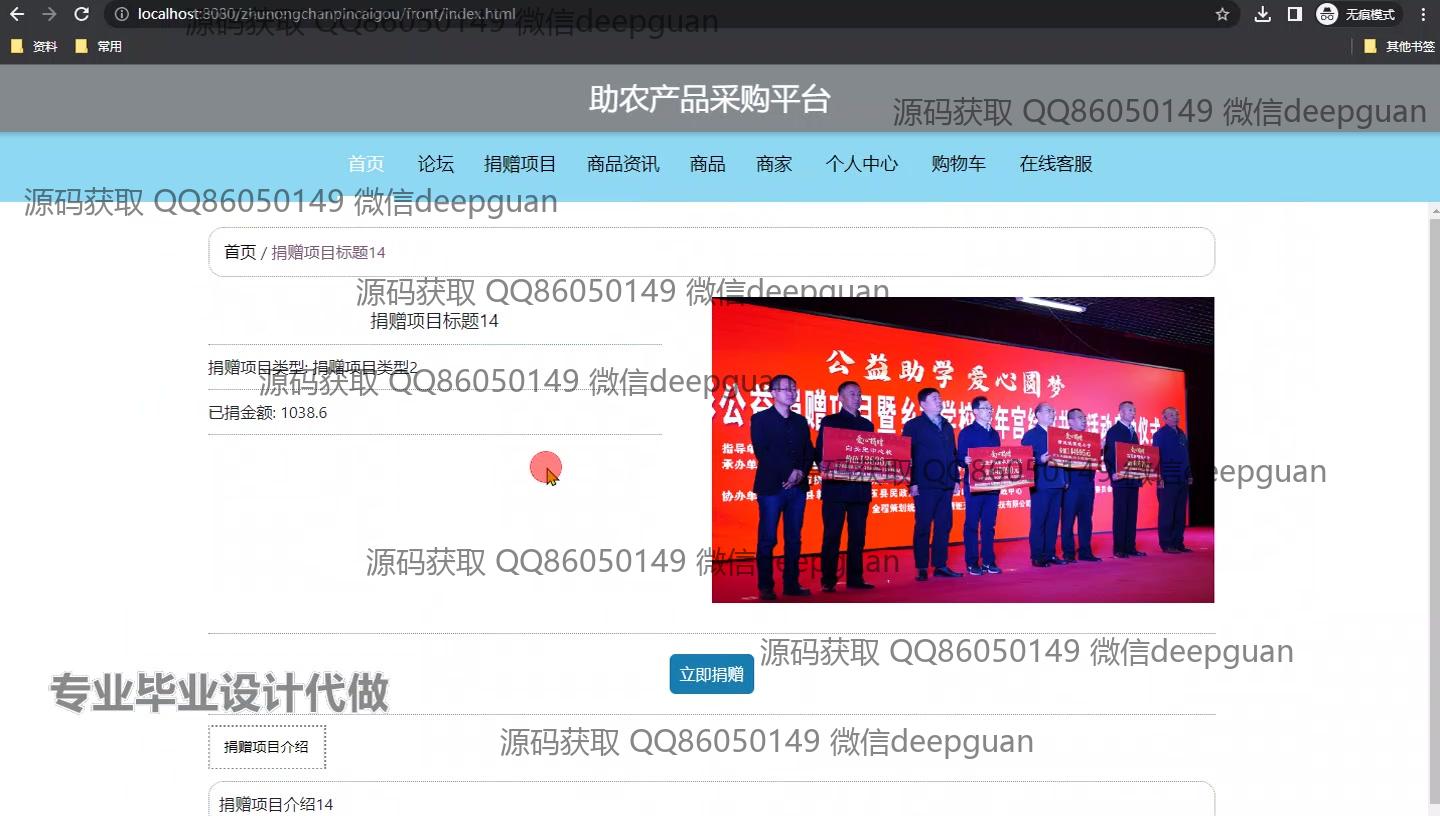This screenshot has width=1440, height=816.
Task: Click the 捐赠项目标题14 breadcrumb text
Action: 329,252
